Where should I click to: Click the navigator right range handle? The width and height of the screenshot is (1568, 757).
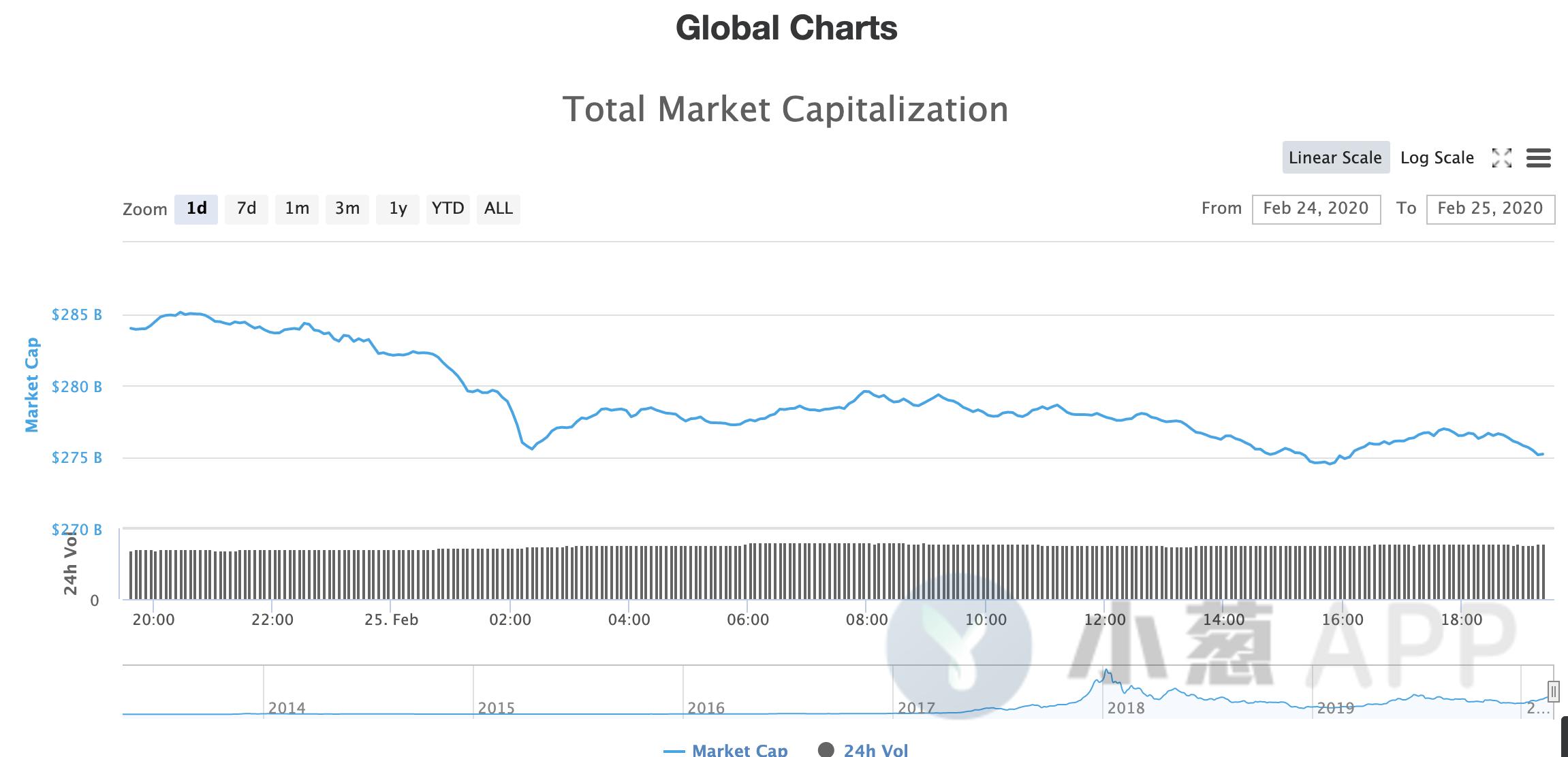point(1553,692)
